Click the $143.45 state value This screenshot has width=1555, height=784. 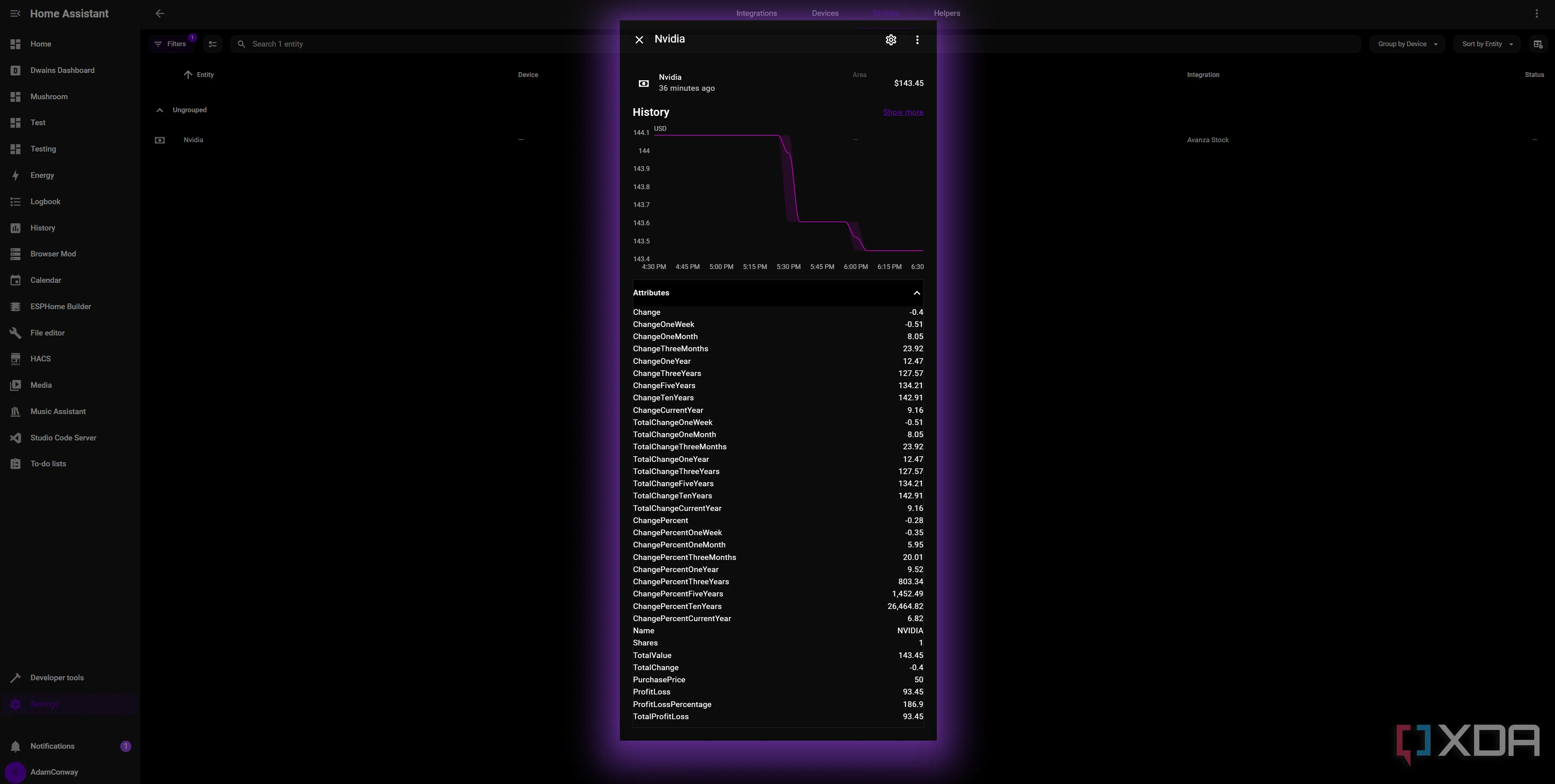click(x=908, y=83)
